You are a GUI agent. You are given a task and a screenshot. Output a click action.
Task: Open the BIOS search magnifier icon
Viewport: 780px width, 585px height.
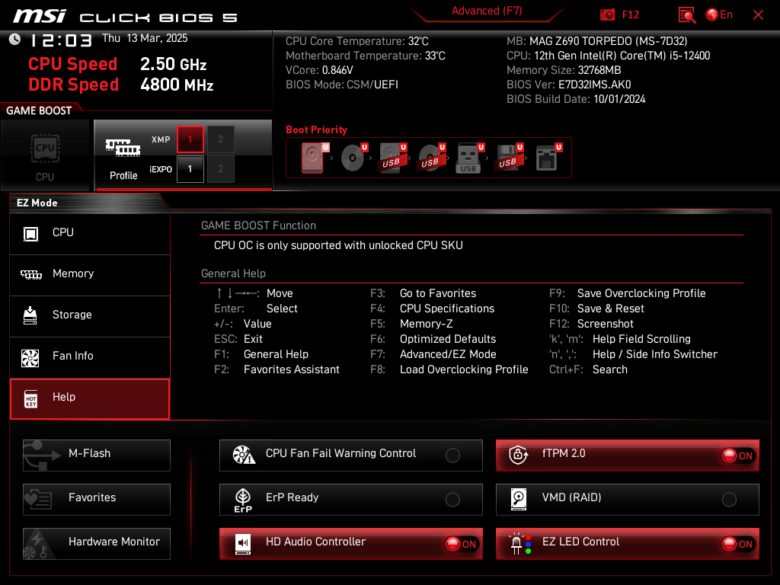tap(686, 15)
